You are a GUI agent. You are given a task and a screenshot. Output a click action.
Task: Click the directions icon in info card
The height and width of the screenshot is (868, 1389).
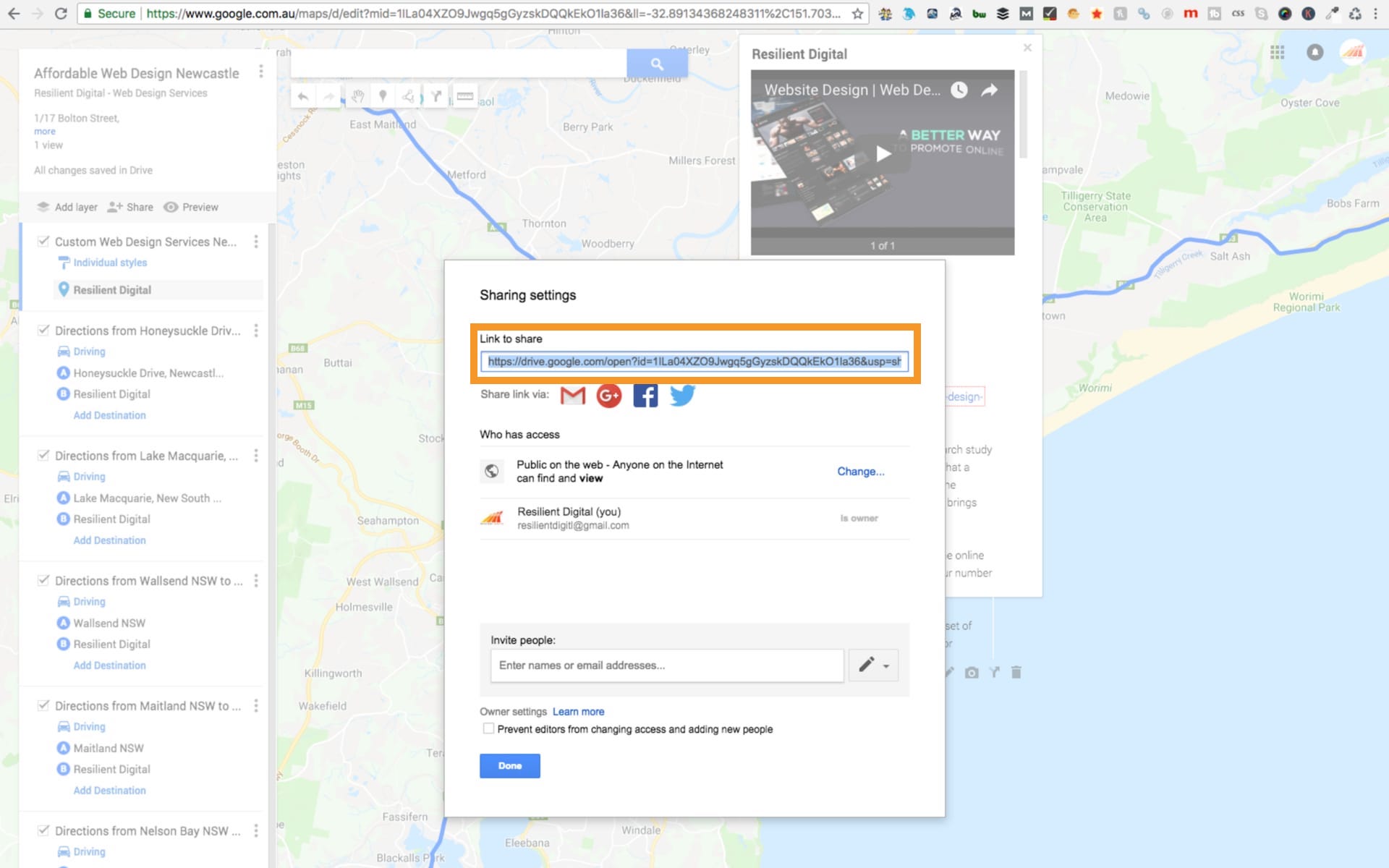pos(995,673)
